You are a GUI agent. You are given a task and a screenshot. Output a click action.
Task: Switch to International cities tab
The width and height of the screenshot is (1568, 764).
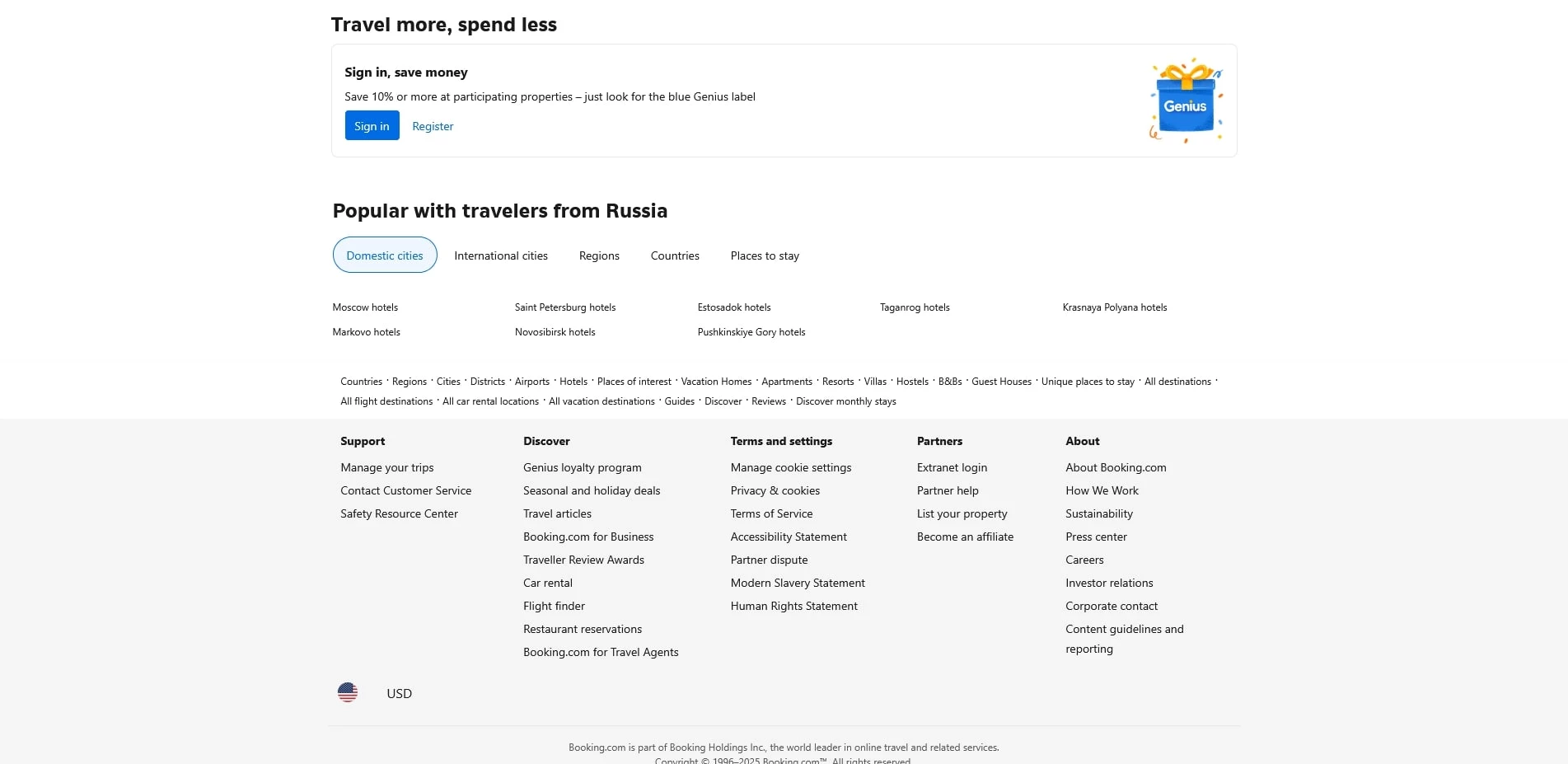501,255
